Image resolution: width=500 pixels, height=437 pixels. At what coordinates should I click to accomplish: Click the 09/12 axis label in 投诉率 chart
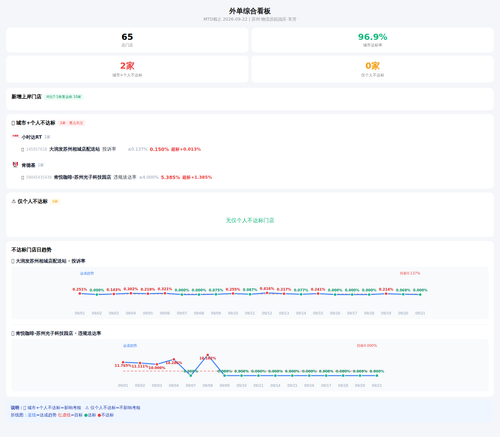coord(267,313)
